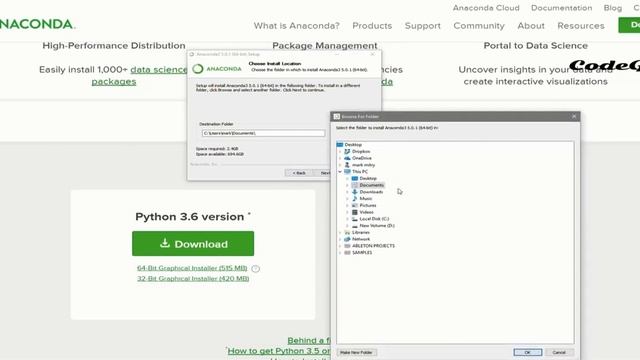Expand the Dropbox tree node
640x360 pixels.
(340, 151)
